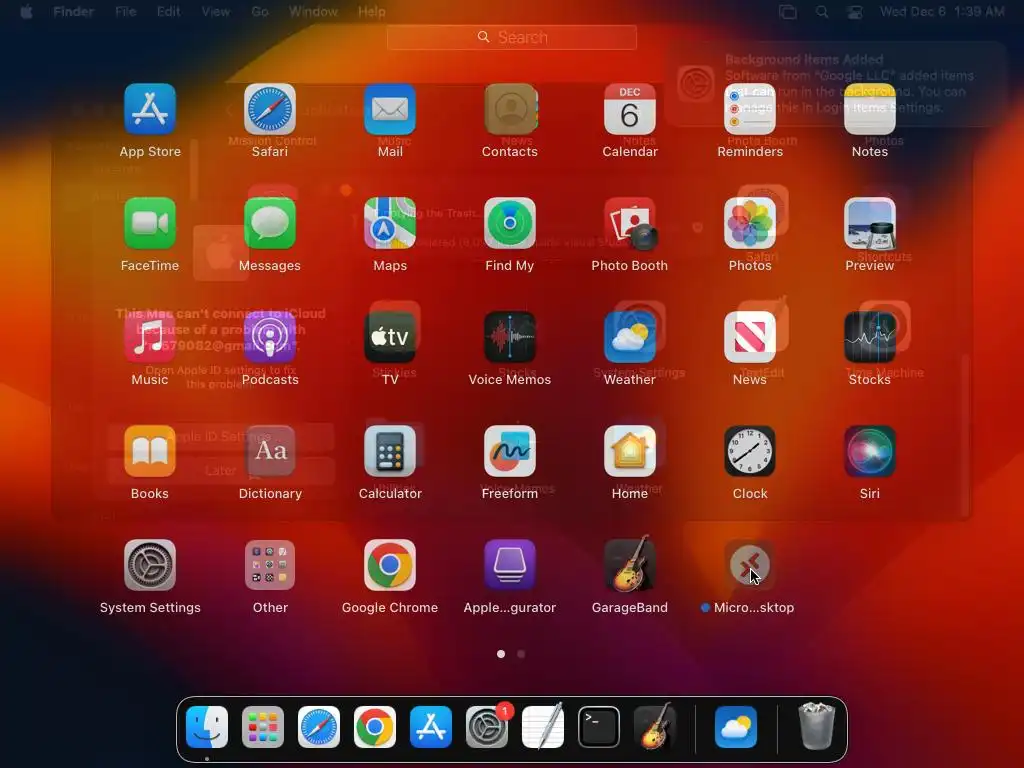
Task: Open Clock app icon
Action: (750, 451)
